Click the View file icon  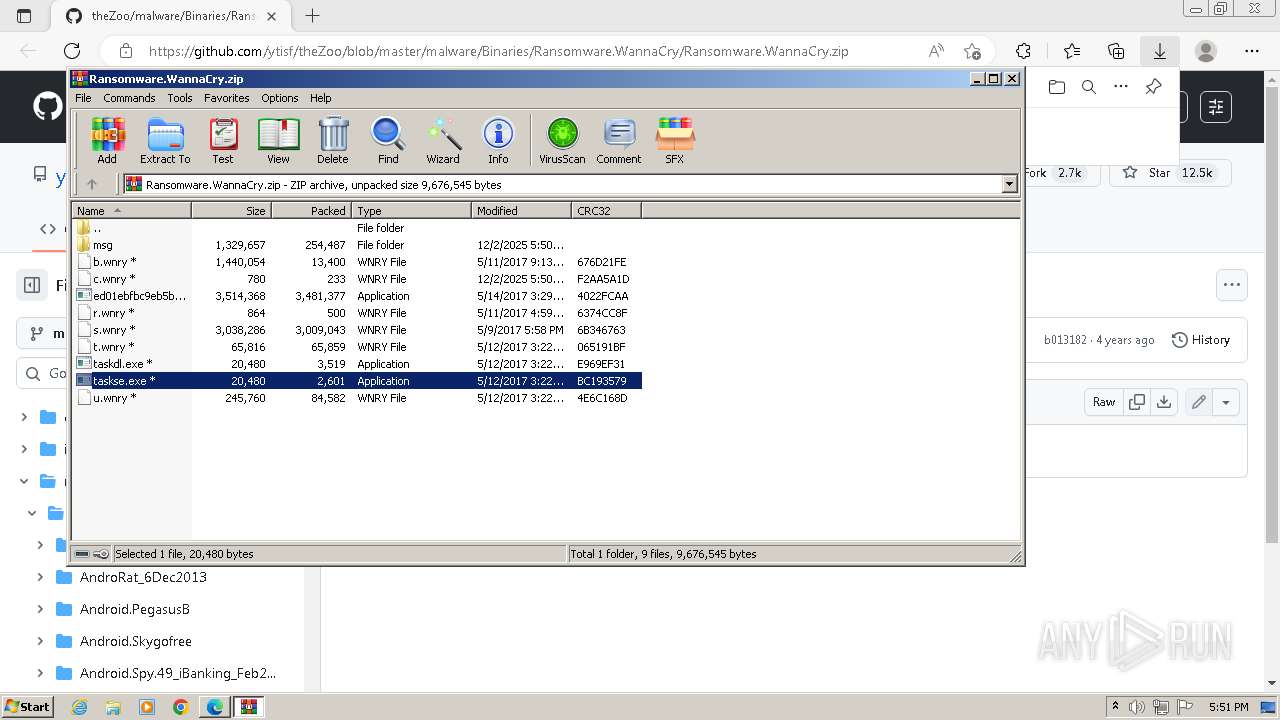pyautogui.click(x=278, y=140)
